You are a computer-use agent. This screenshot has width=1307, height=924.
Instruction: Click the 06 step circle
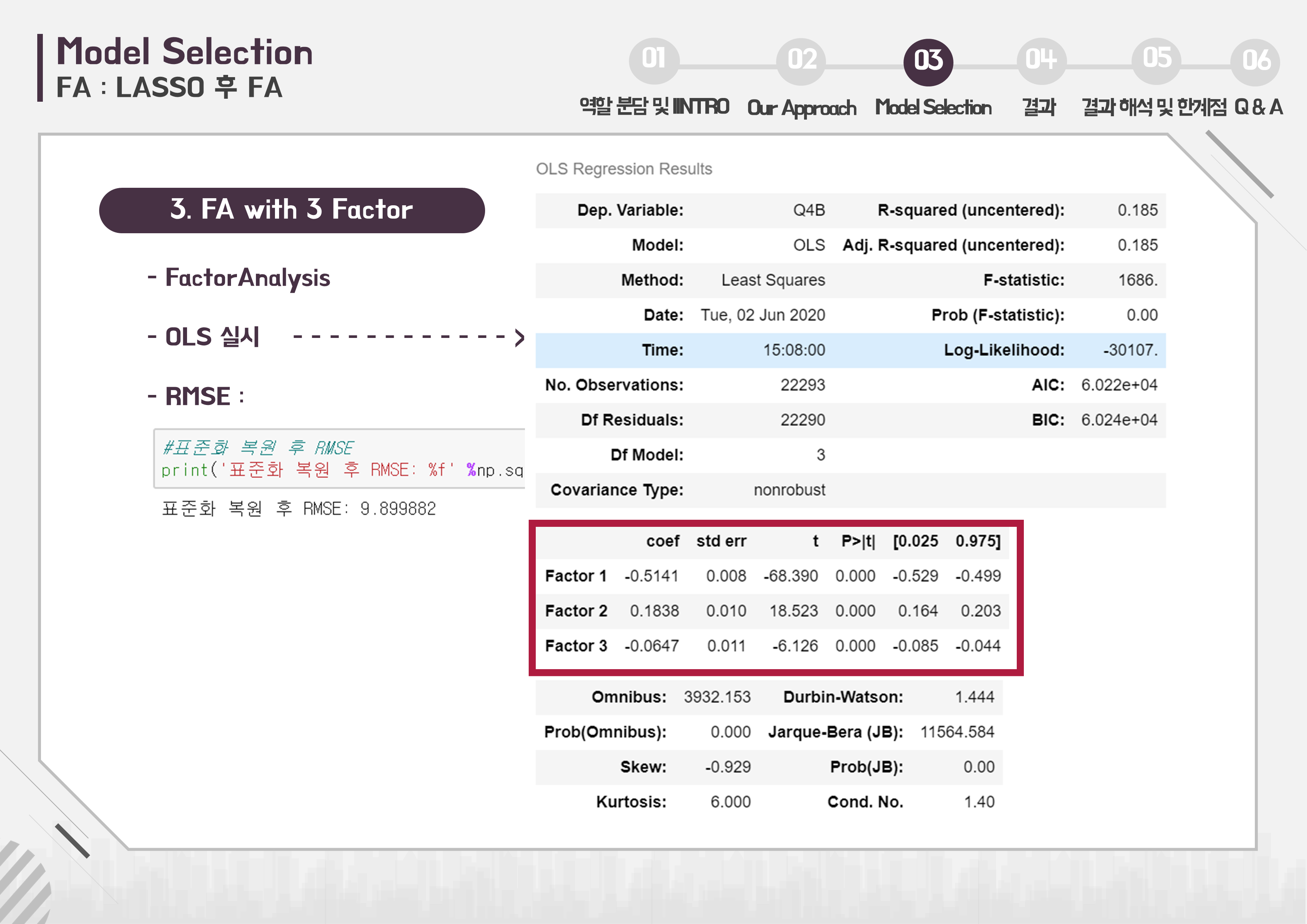1255,61
